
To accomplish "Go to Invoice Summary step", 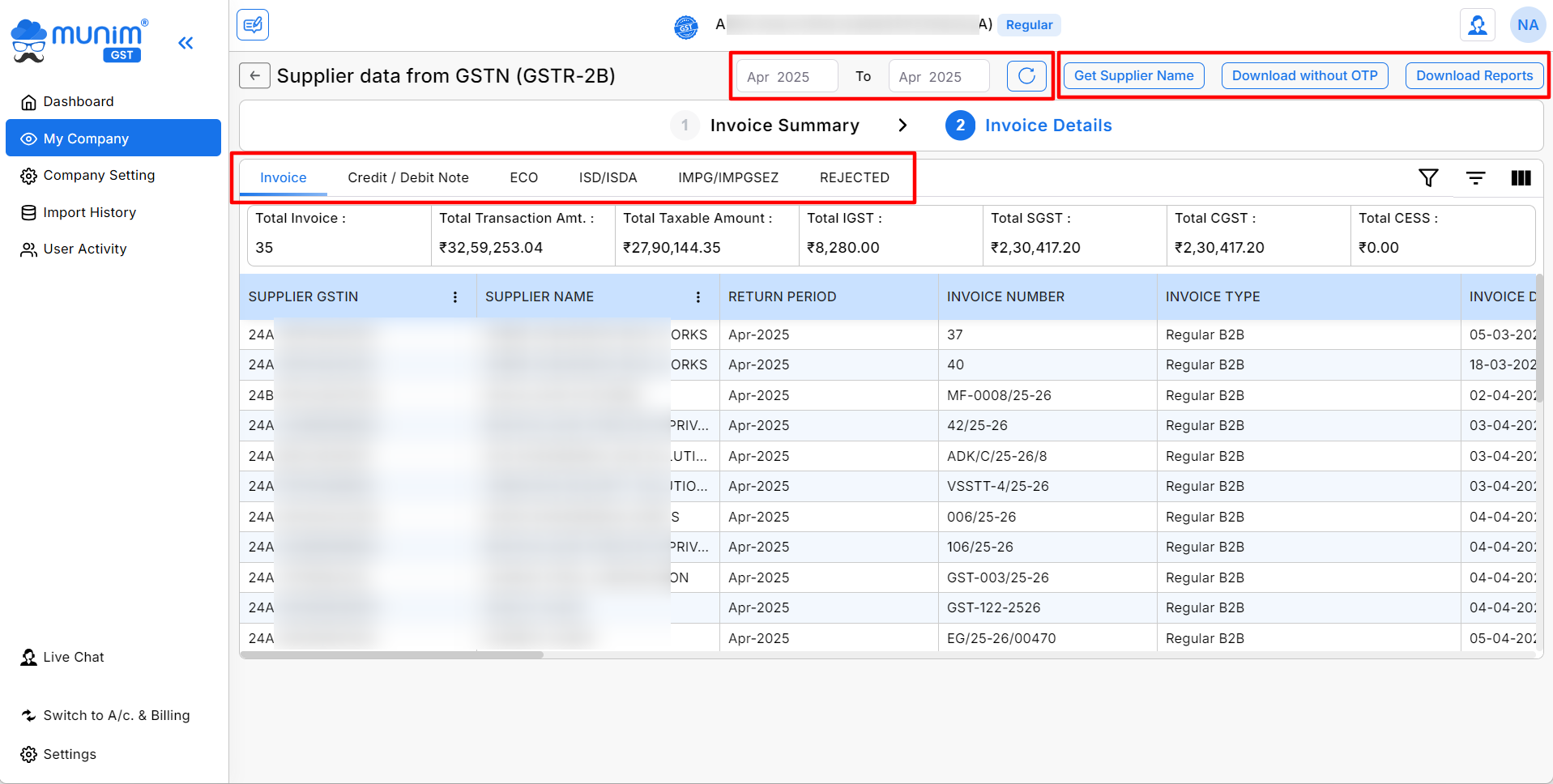I will pyautogui.click(x=783, y=126).
